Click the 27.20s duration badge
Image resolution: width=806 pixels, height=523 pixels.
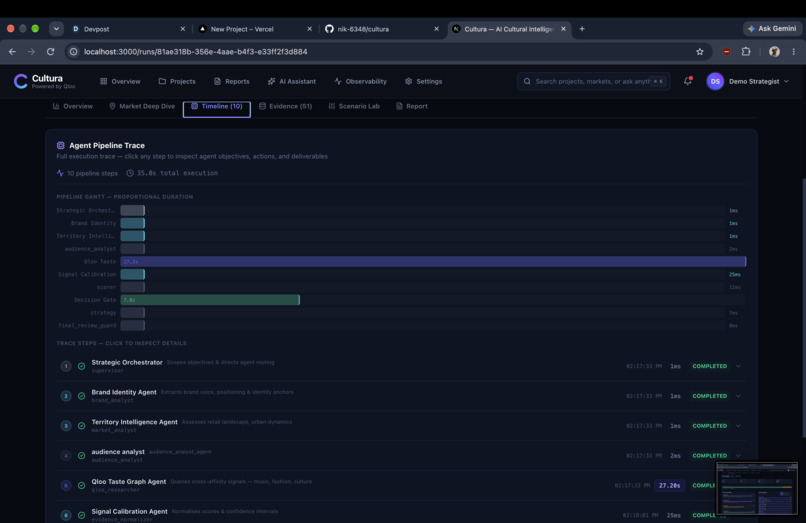tap(669, 485)
